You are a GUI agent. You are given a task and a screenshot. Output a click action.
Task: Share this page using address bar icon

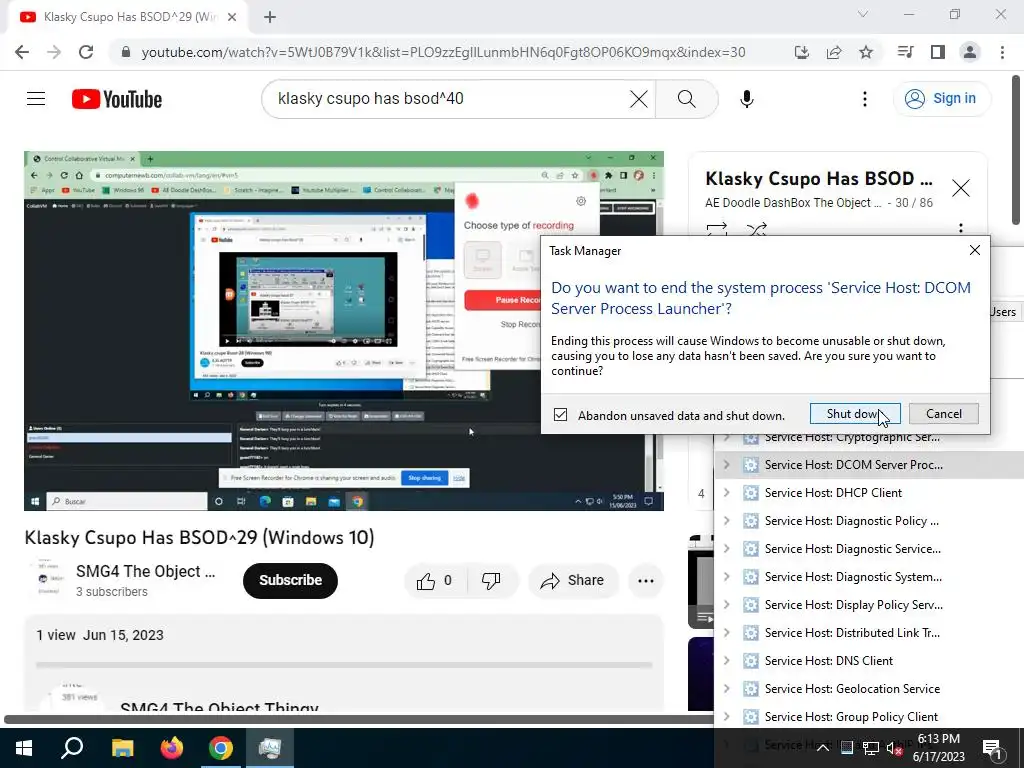click(834, 52)
